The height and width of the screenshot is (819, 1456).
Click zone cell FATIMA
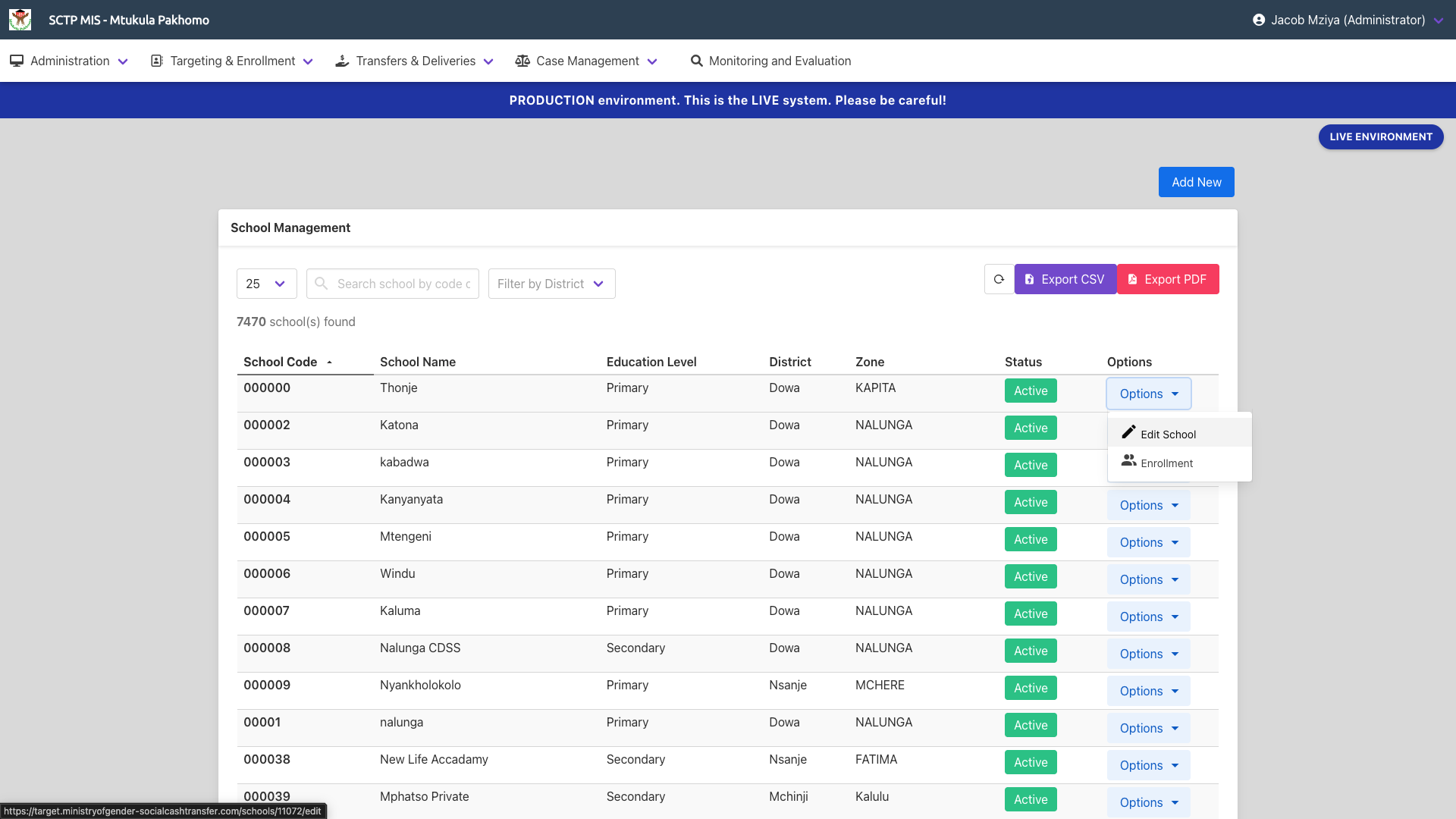tap(876, 759)
